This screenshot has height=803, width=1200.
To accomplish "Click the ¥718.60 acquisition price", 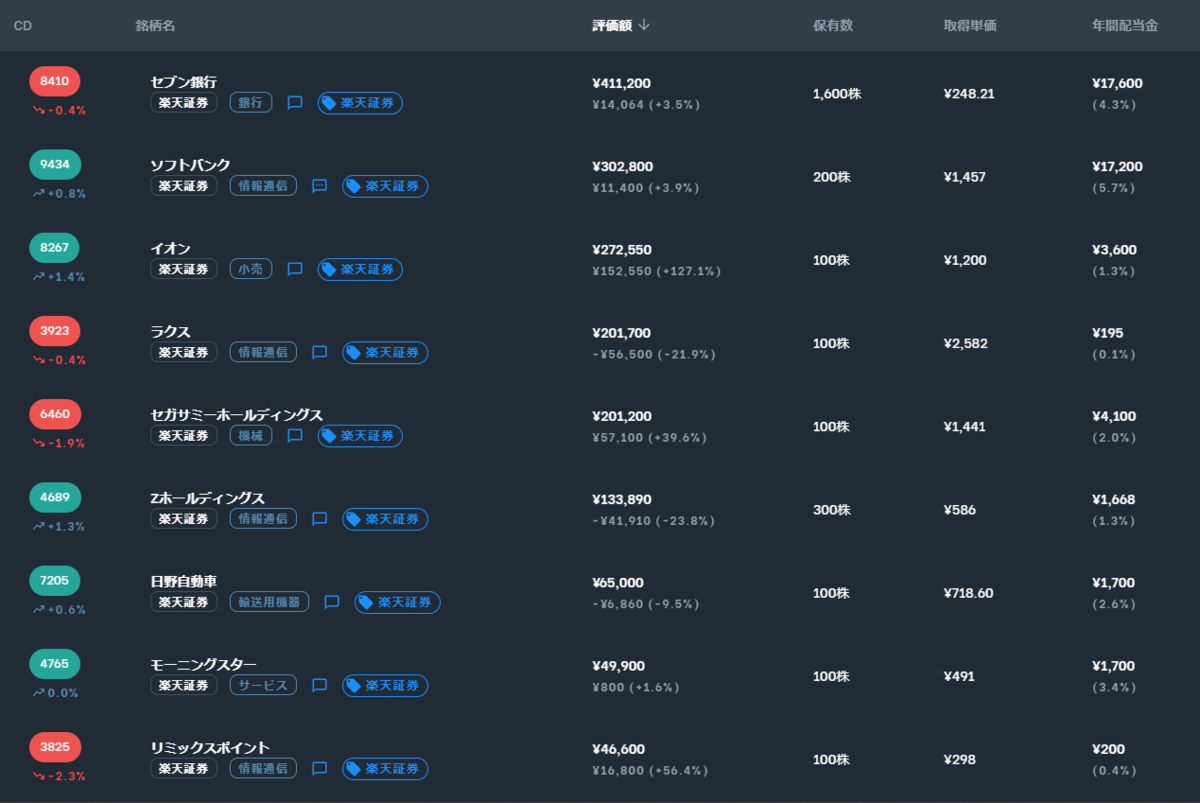I will click(x=969, y=593).
